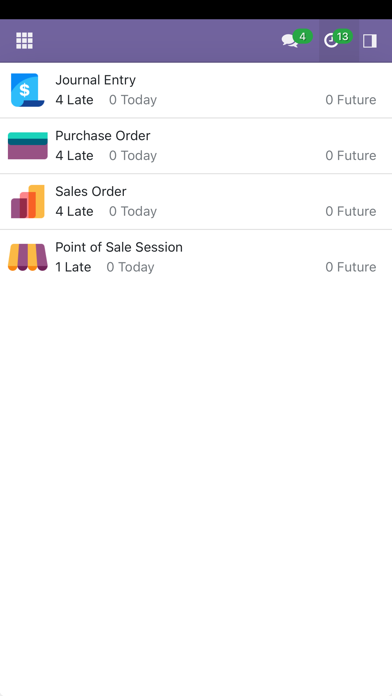Click the Point of Sale awning icon

pos(28,257)
